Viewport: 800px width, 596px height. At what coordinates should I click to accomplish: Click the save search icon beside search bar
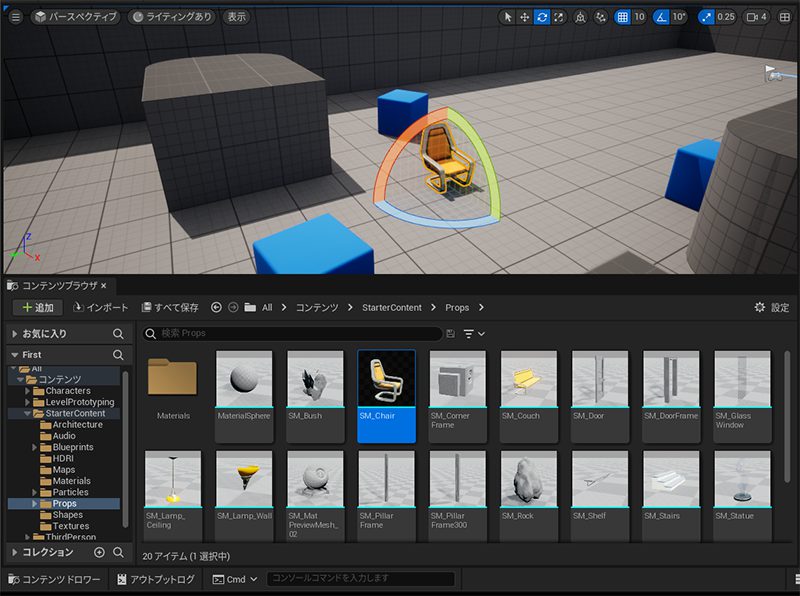tap(451, 333)
